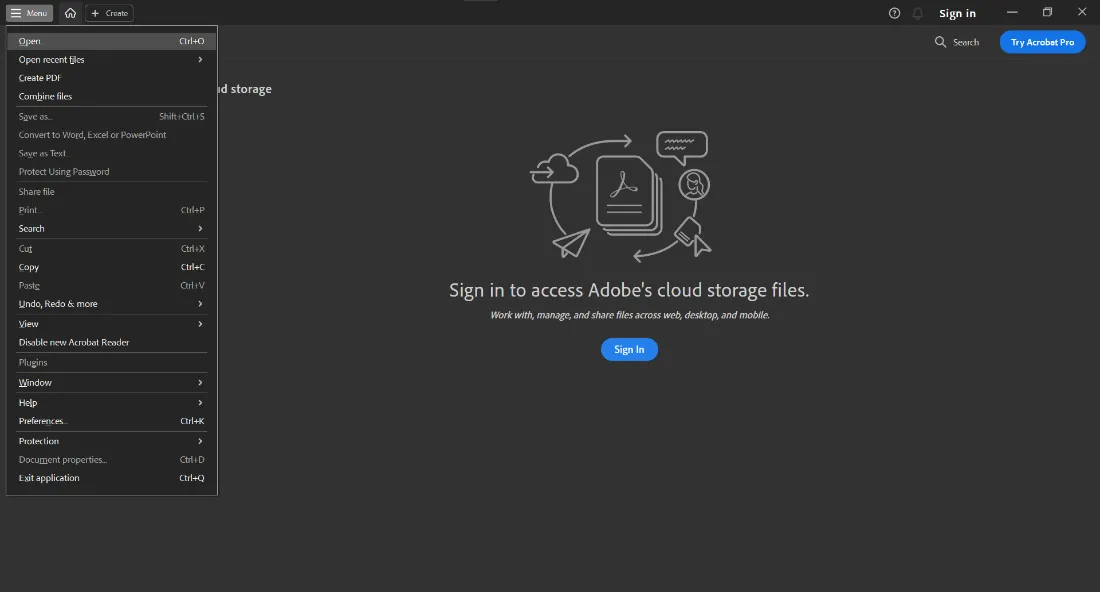This screenshot has height=592, width=1100.
Task: Choose Disable new Acrobat Reader
Action: point(74,343)
